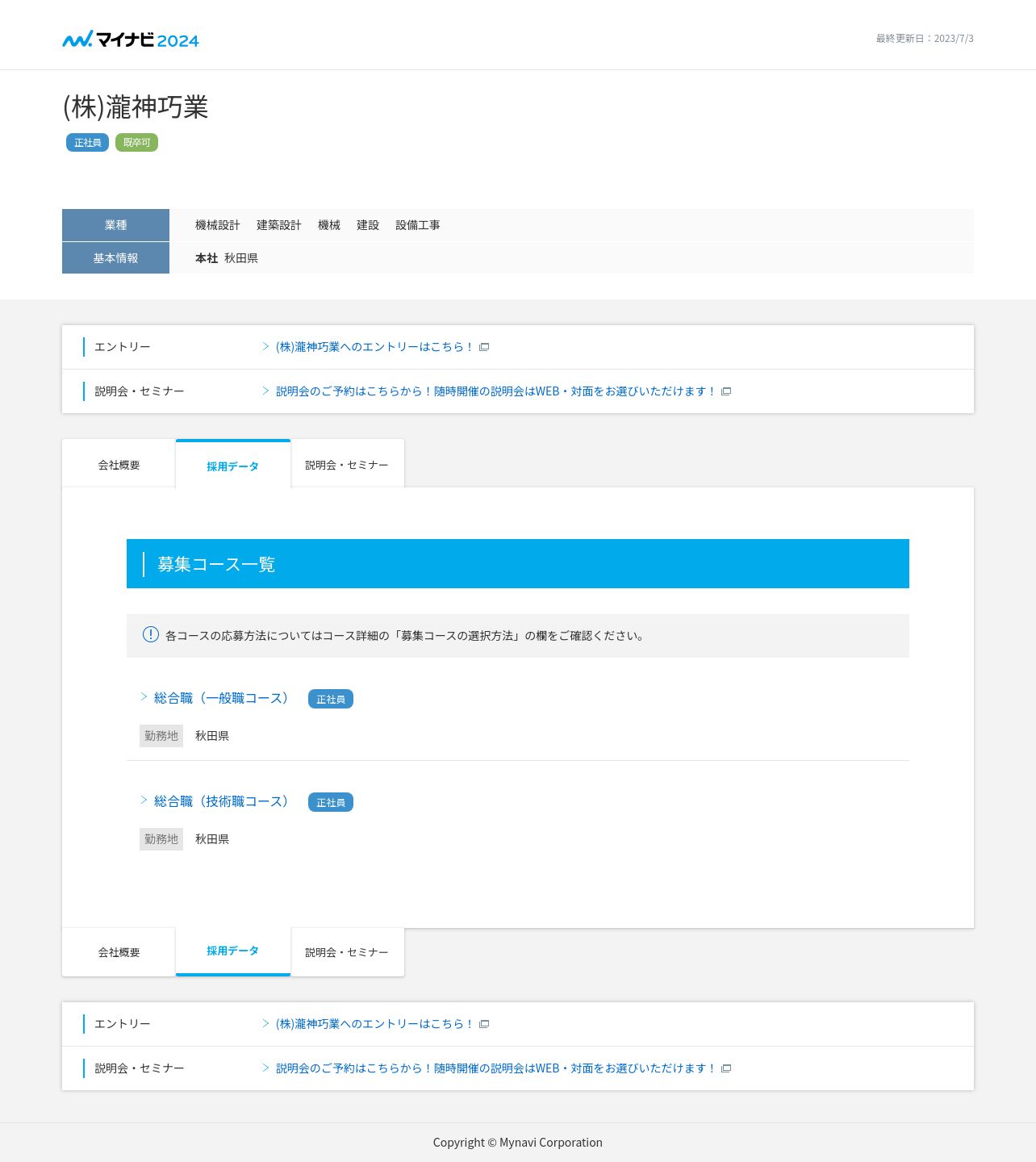1036x1162 pixels.
Task: Click the 最終更新日：2023/7/3 text
Action: tap(925, 39)
